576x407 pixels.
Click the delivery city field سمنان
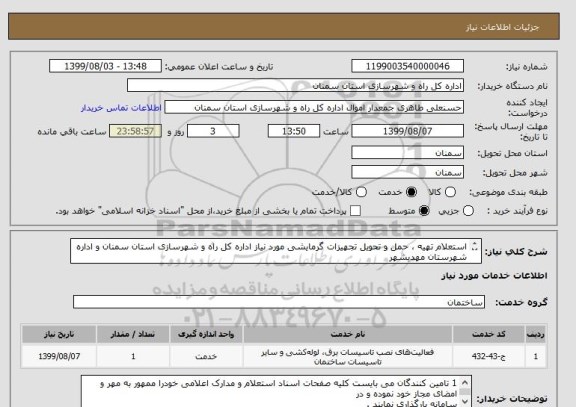[407, 172]
